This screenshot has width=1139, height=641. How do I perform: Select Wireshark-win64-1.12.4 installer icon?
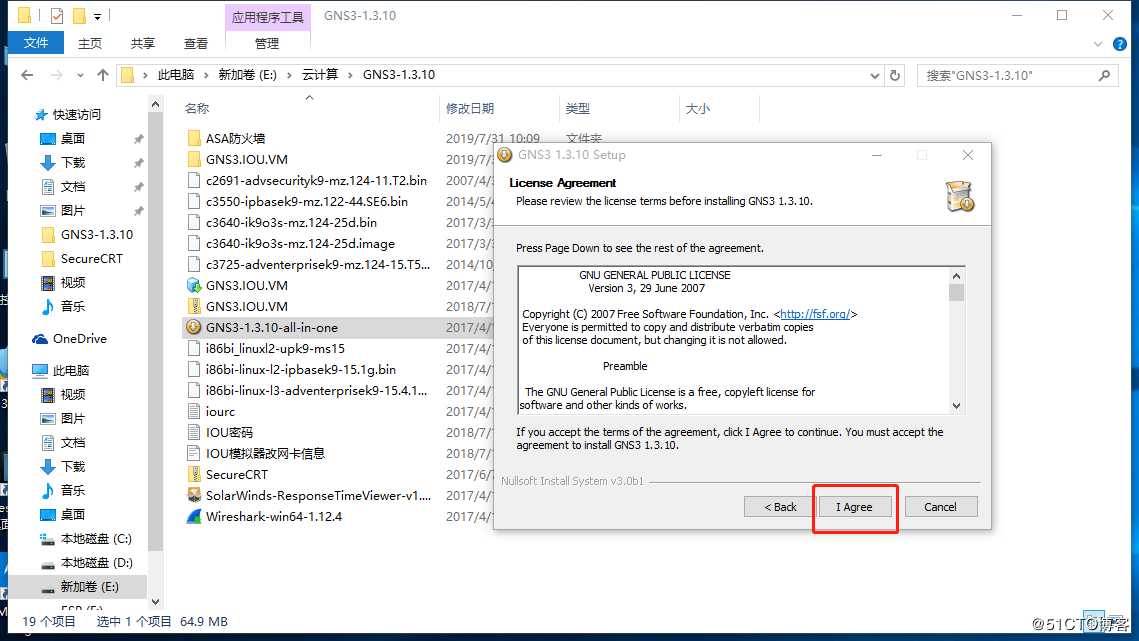[x=194, y=517]
